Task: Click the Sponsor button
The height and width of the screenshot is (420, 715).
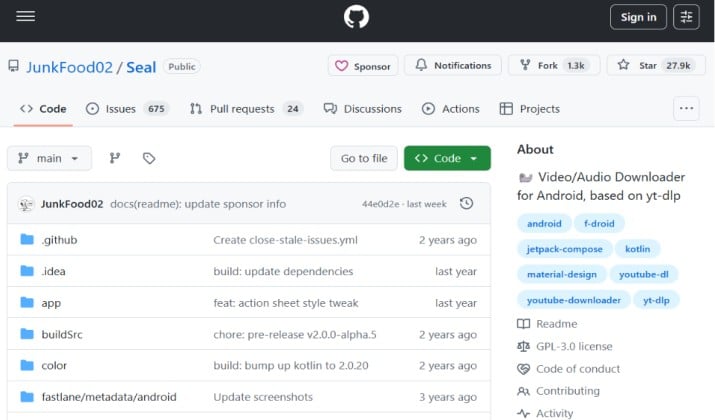Action: (x=363, y=66)
